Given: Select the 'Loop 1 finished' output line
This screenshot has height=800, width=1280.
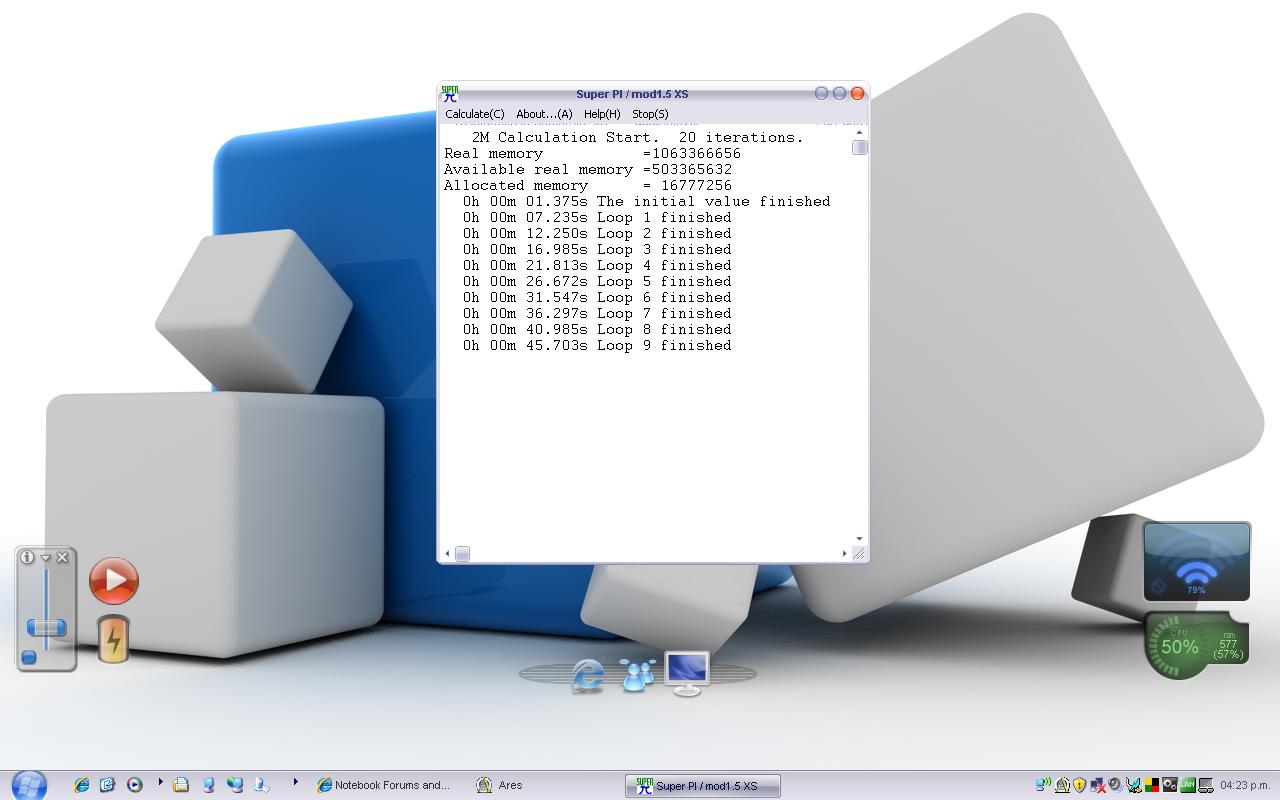Looking at the screenshot, I should coord(597,217).
